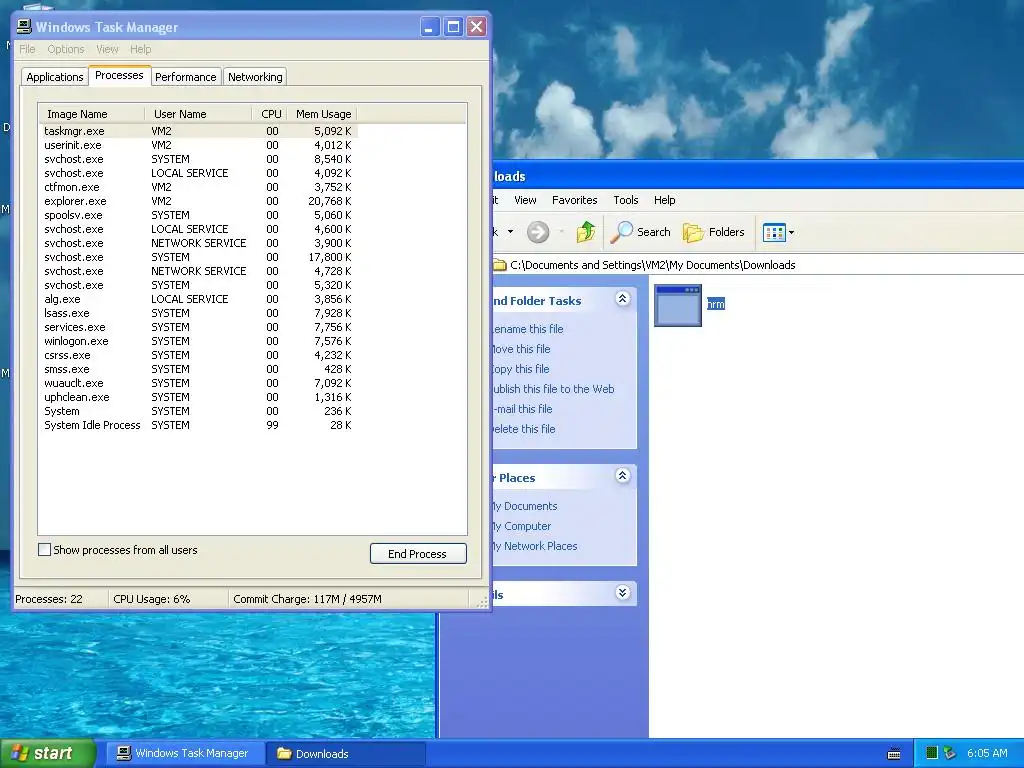Click the keyboard icon in the taskbar
This screenshot has height=768, width=1024.
(894, 754)
